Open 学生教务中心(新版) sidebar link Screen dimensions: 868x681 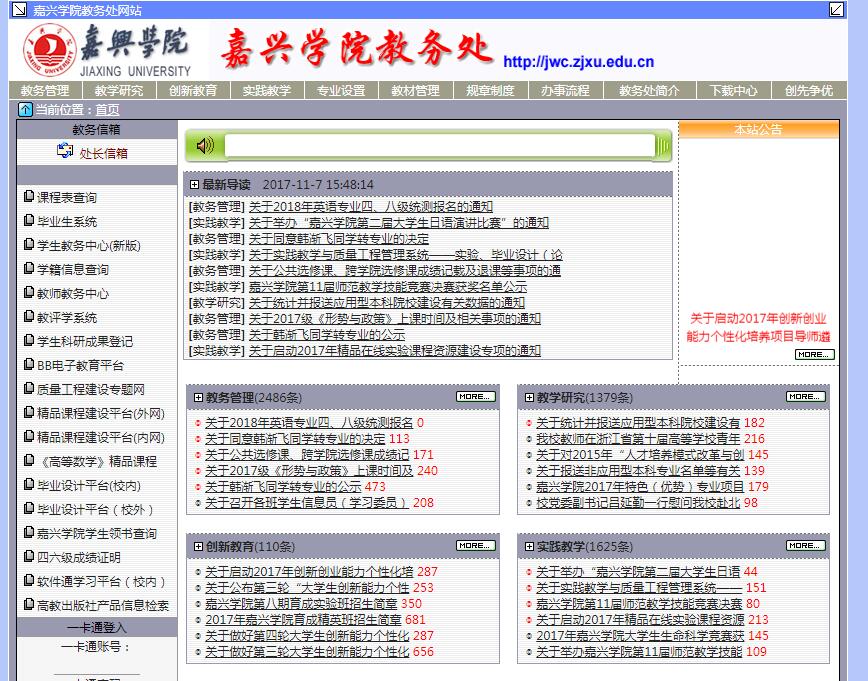[89, 245]
